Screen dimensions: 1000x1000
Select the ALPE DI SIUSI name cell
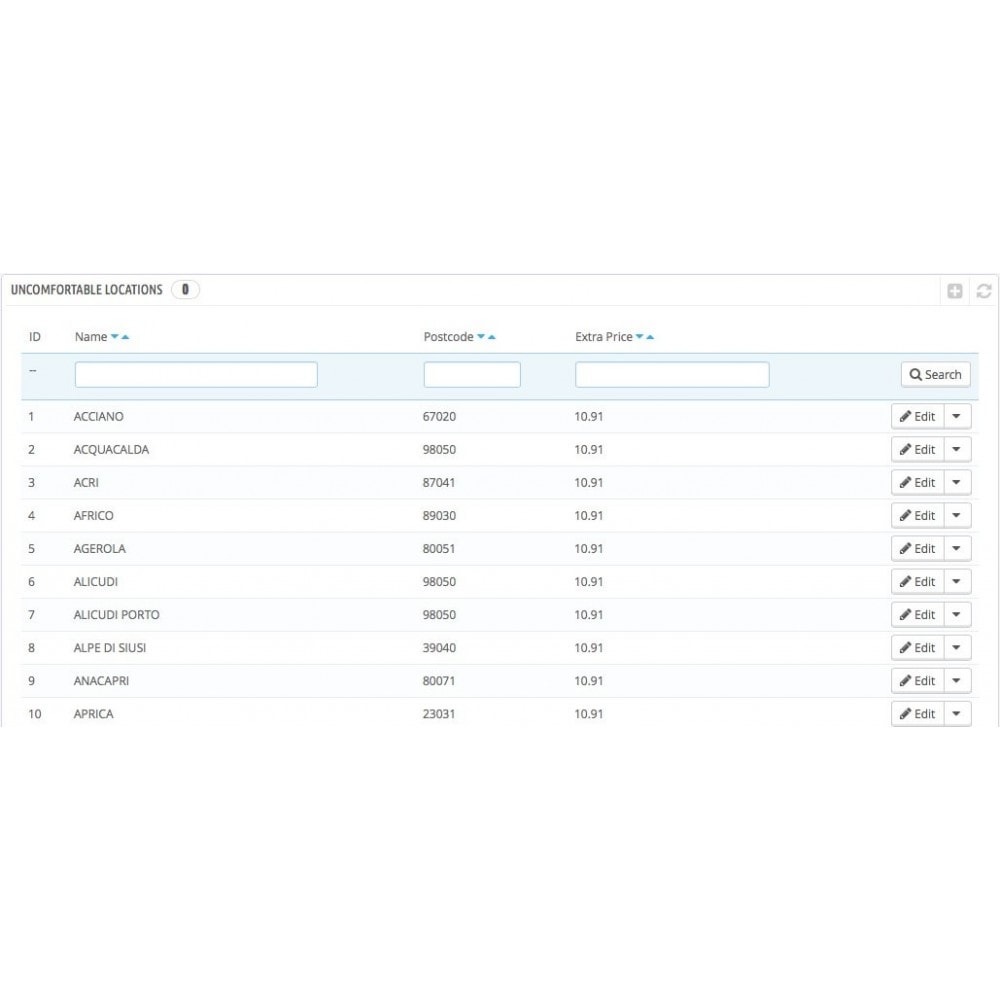tap(110, 649)
